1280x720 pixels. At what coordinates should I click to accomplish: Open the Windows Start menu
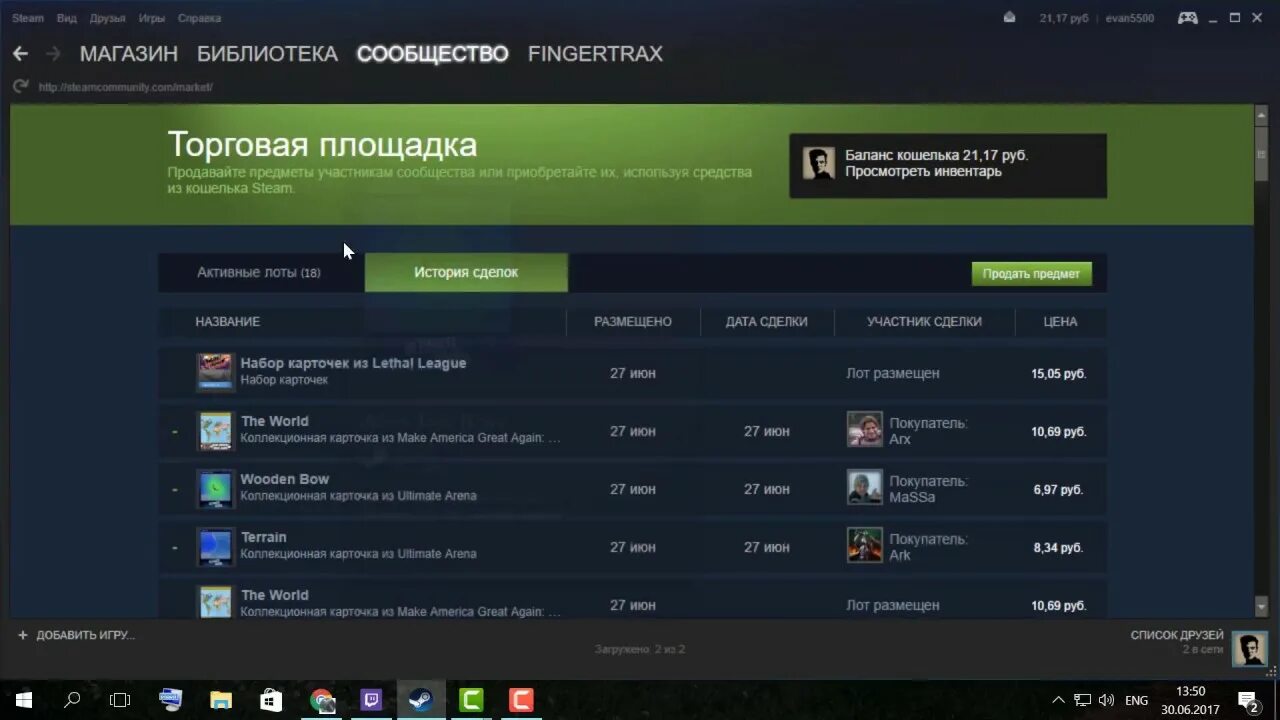pyautogui.click(x=24, y=700)
